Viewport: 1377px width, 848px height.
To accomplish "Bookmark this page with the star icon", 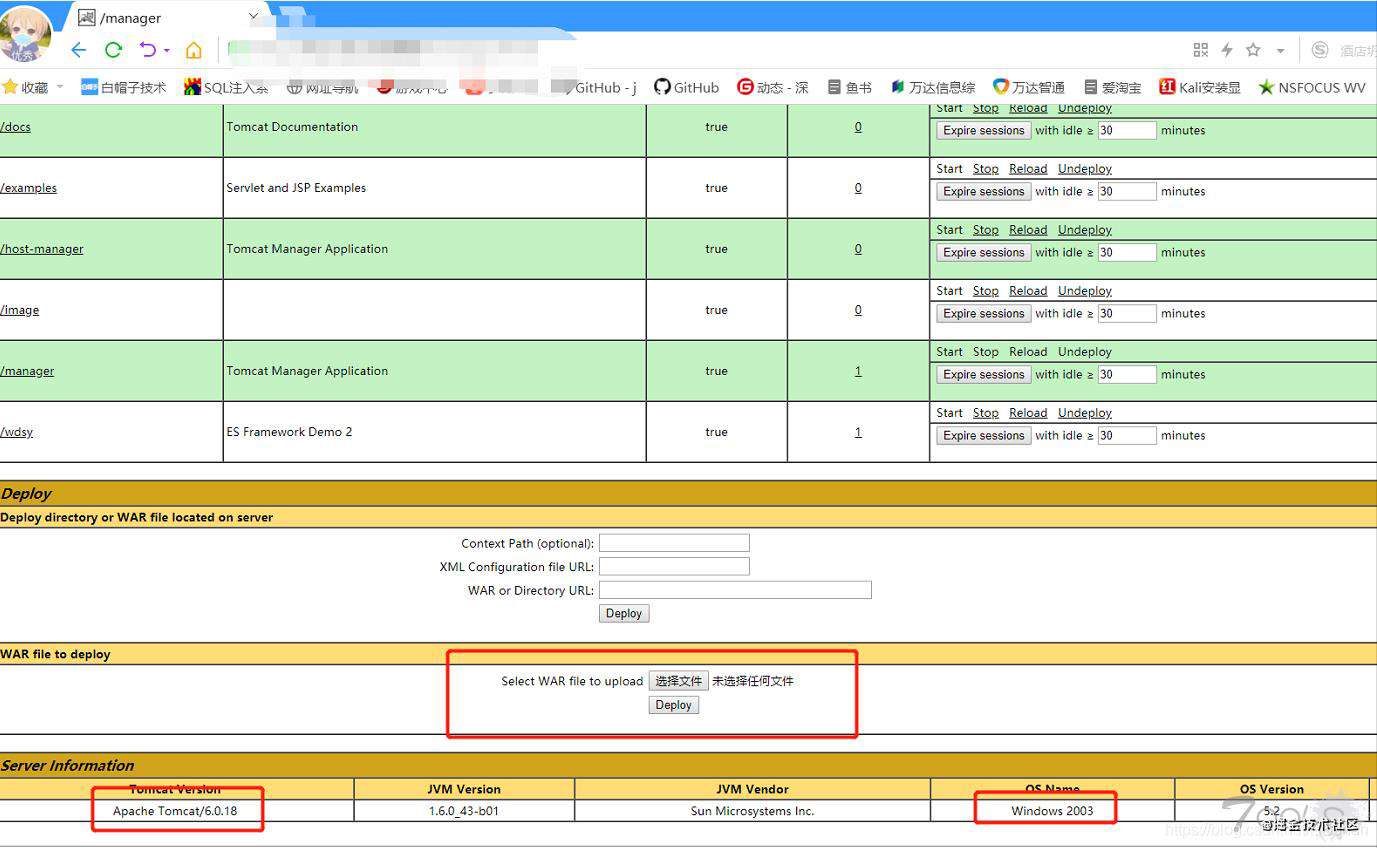I will pyautogui.click(x=1253, y=50).
